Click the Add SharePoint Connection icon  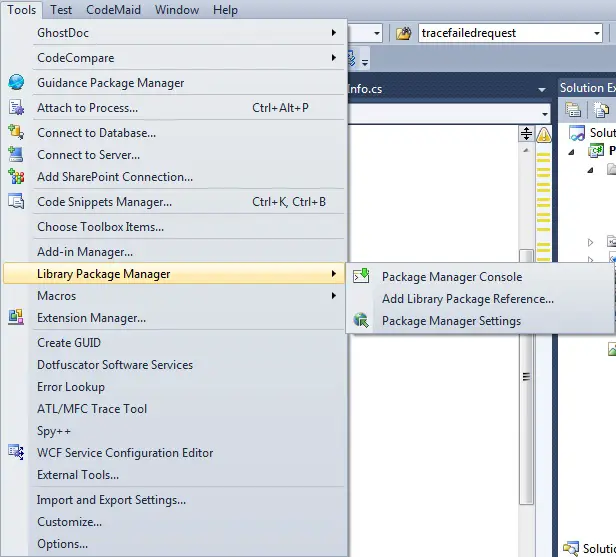pos(16,176)
